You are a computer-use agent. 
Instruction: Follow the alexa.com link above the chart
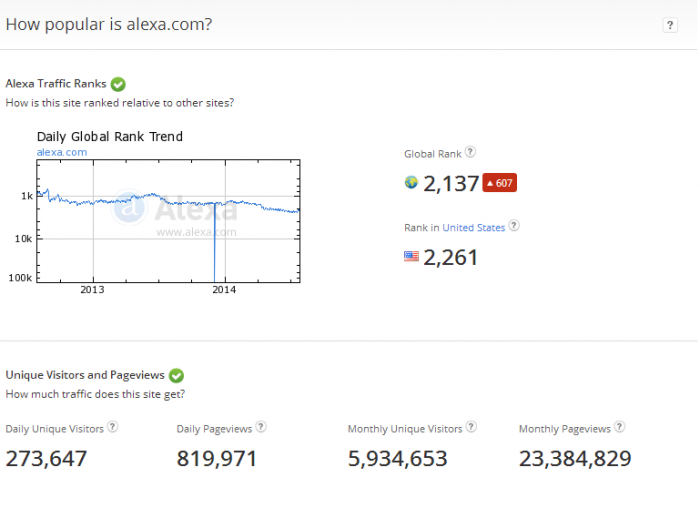[x=62, y=152]
